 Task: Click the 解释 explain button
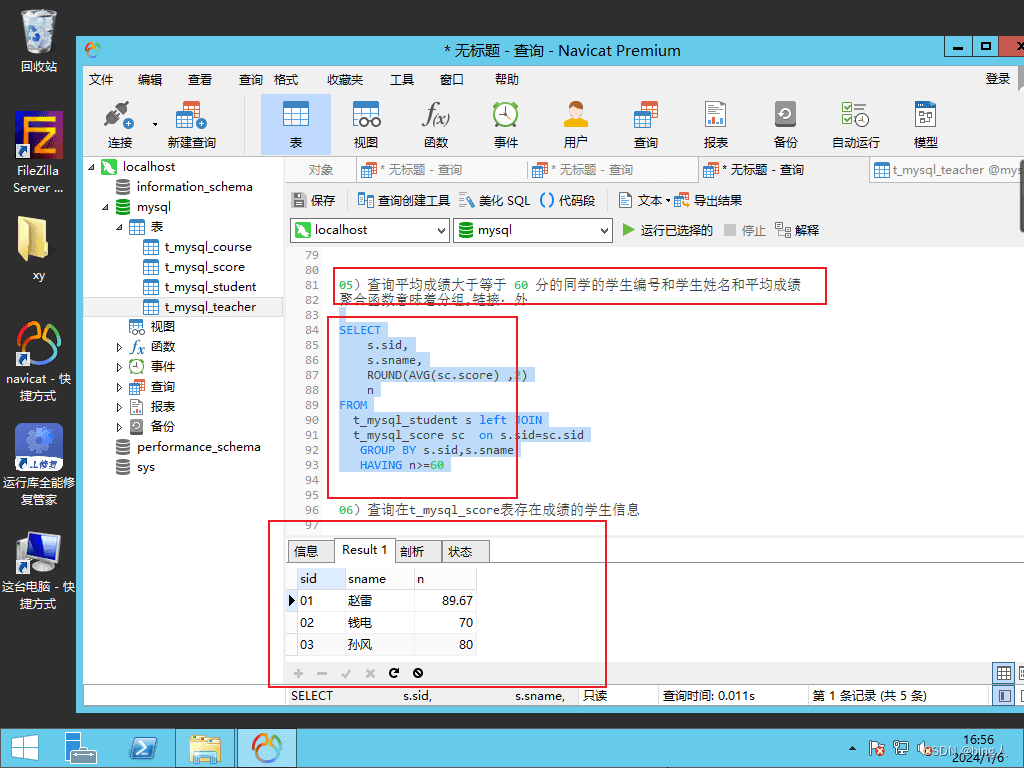(797, 230)
